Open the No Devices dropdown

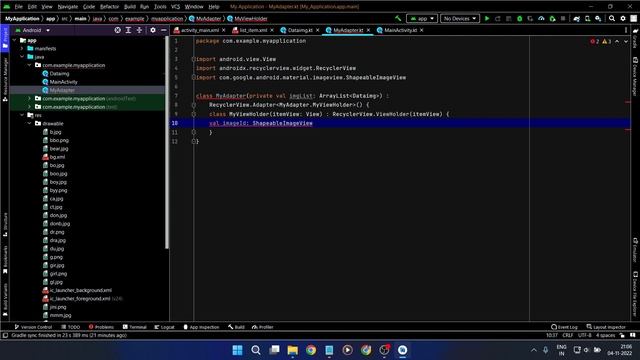[x=460, y=18]
